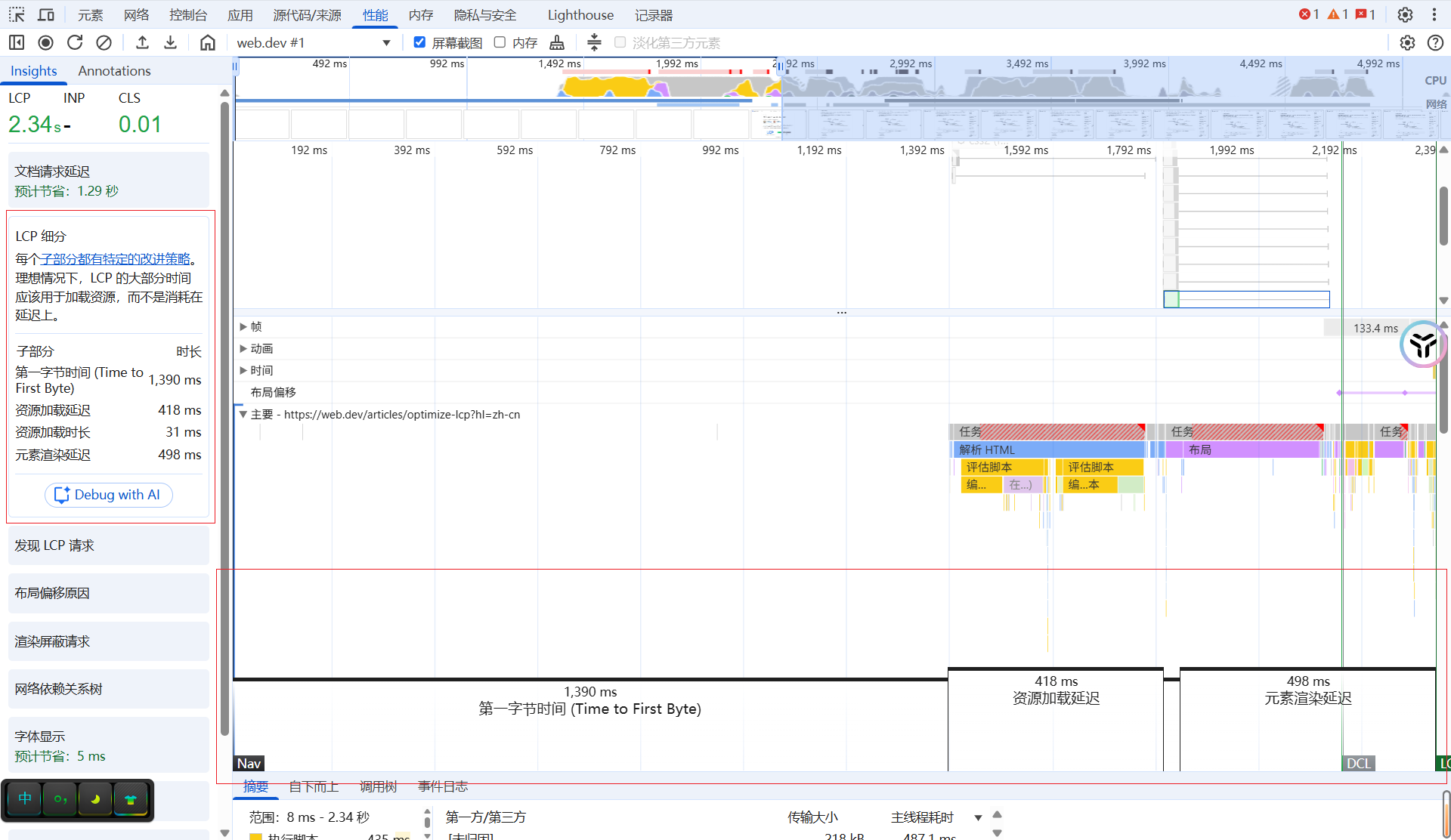Click the record performance button
Image resolution: width=1451 pixels, height=840 pixels.
click(x=45, y=43)
